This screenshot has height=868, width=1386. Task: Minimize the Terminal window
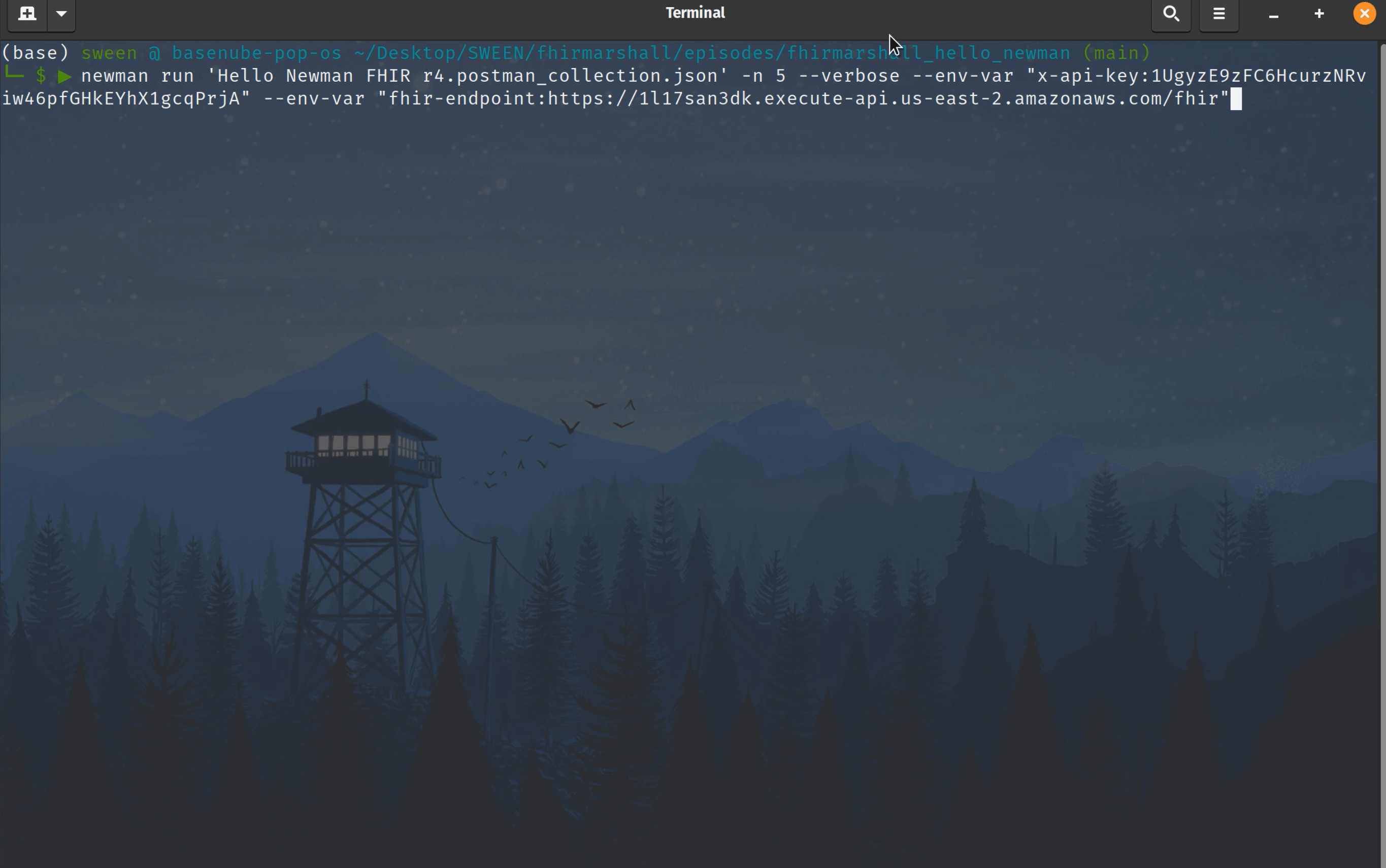[1273, 15]
